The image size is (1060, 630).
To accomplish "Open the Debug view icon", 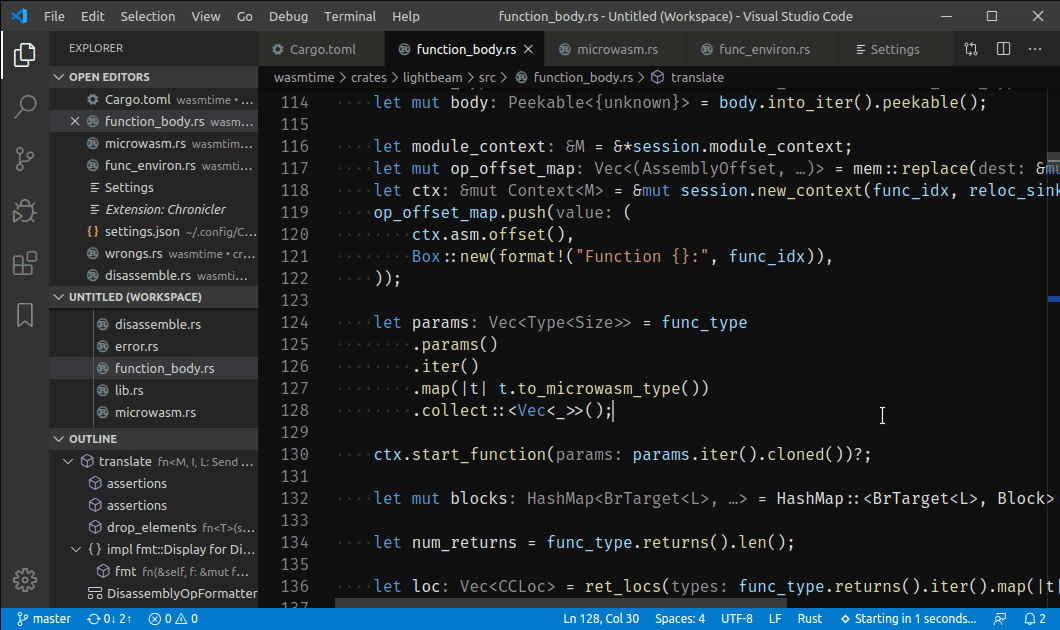I will point(24,211).
